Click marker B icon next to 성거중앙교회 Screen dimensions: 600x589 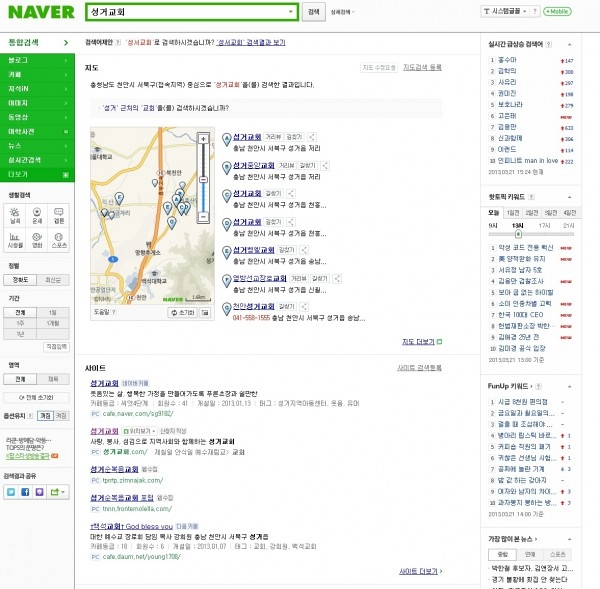(x=227, y=167)
